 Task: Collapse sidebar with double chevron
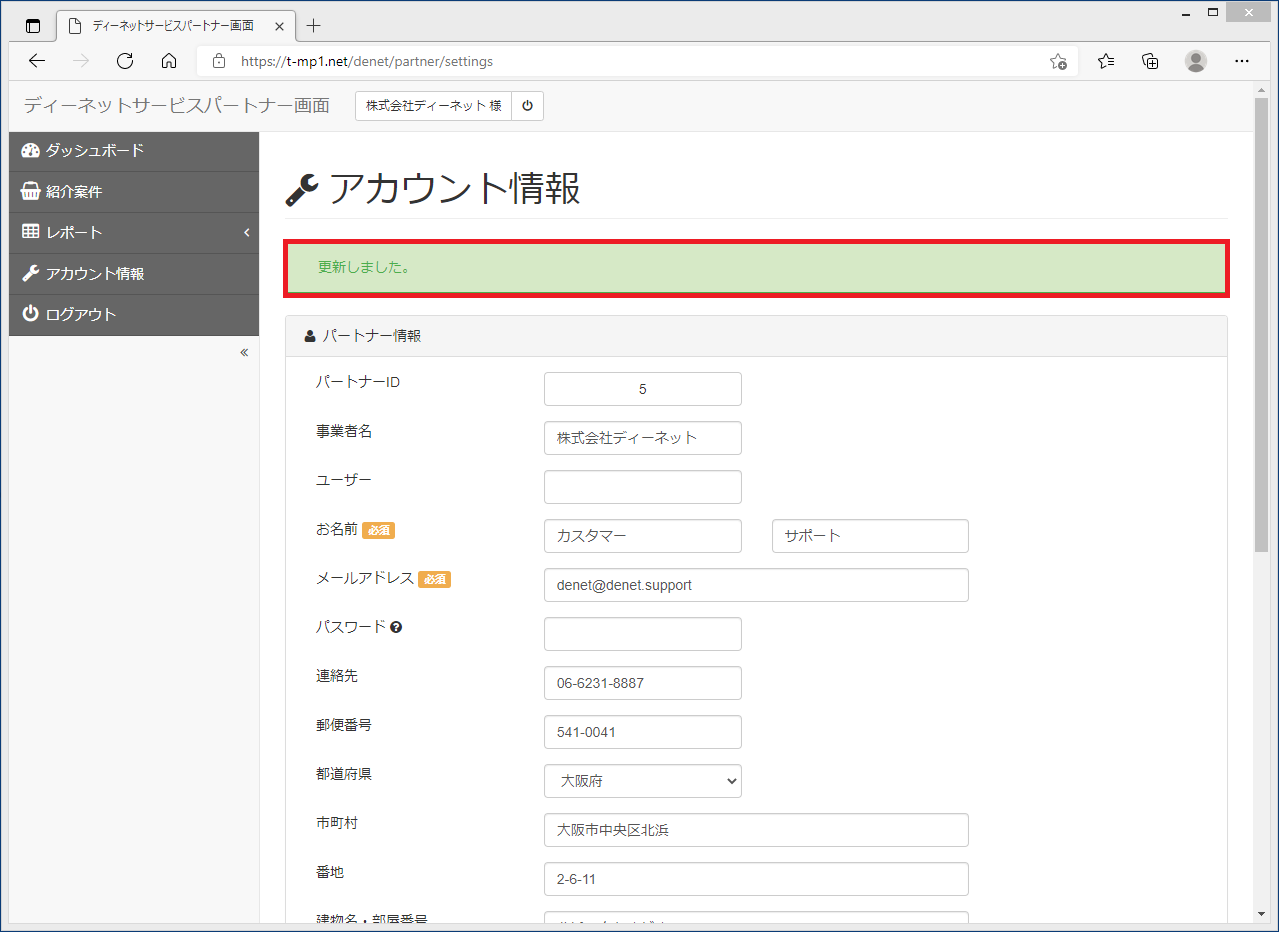click(x=244, y=352)
